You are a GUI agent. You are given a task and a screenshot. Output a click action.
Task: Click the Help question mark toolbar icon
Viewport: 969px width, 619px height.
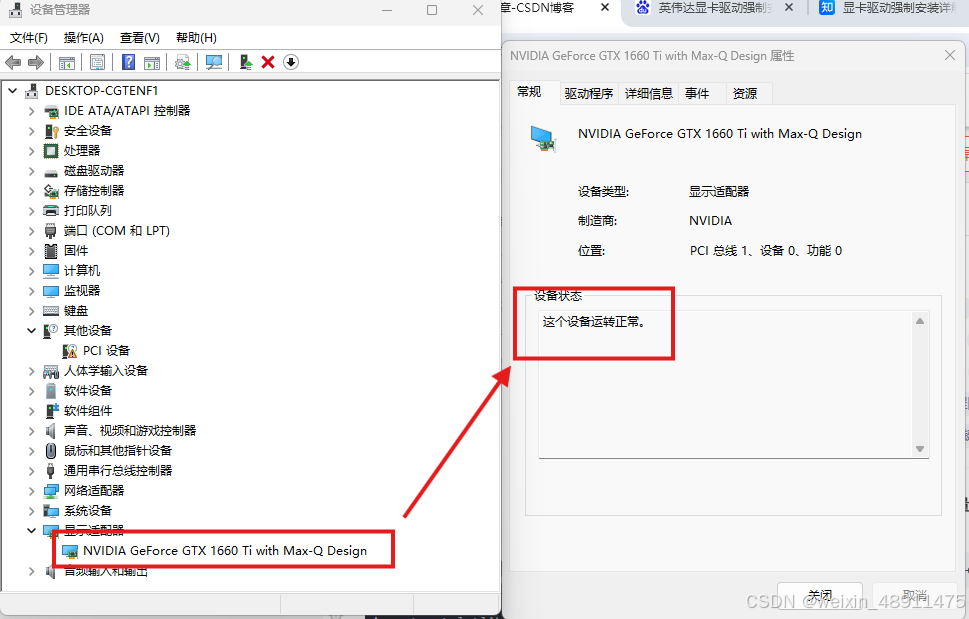[129, 62]
